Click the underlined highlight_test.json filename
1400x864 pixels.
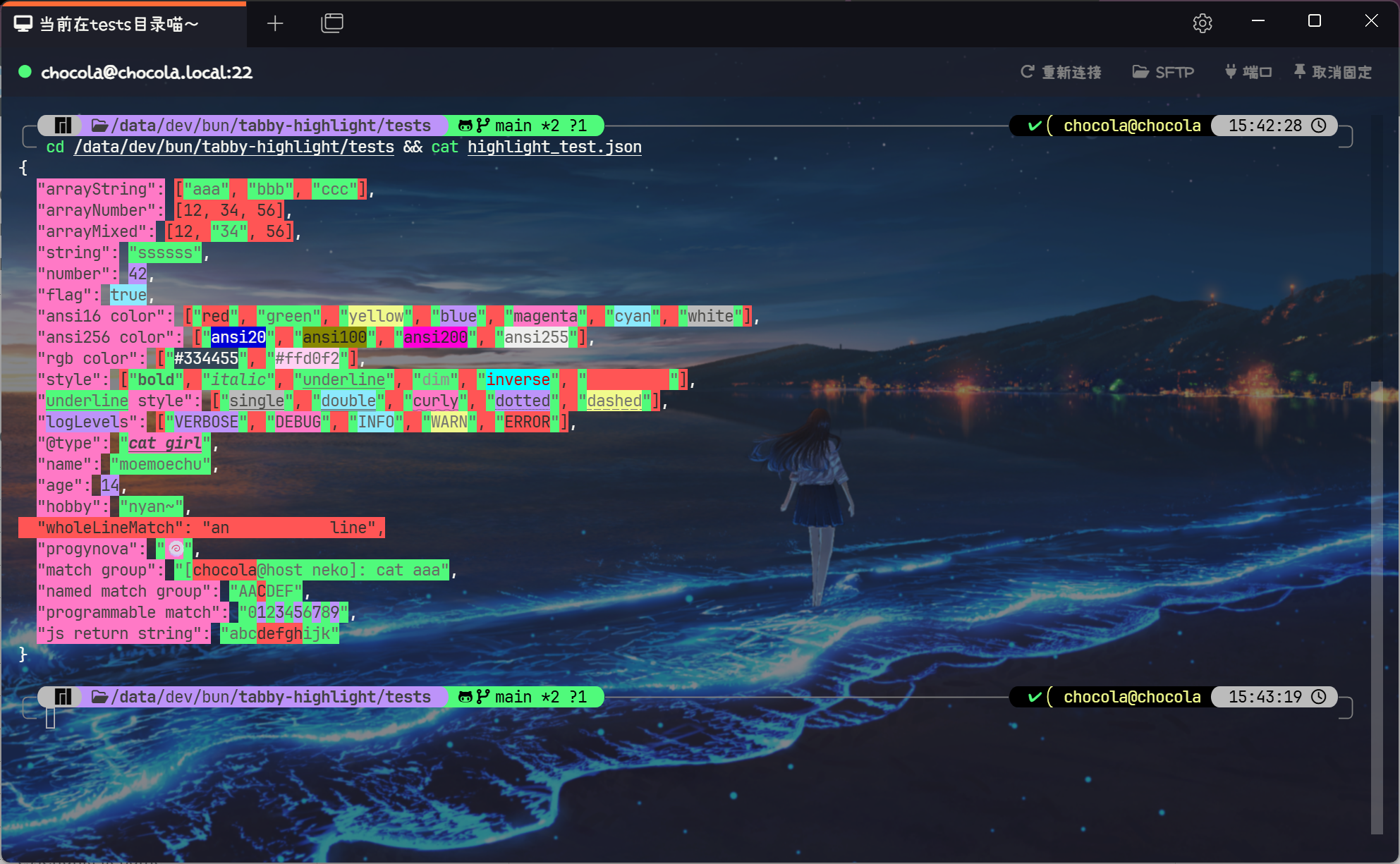tap(554, 147)
